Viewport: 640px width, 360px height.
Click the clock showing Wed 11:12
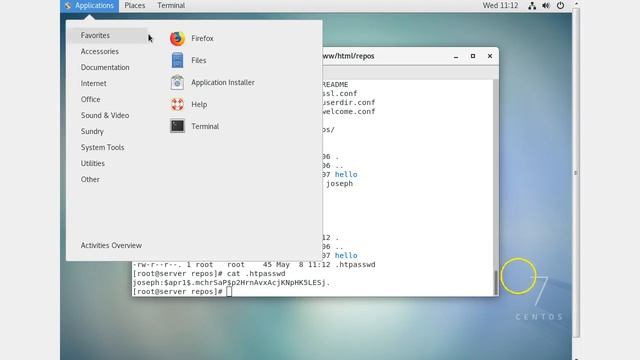tap(500, 6)
